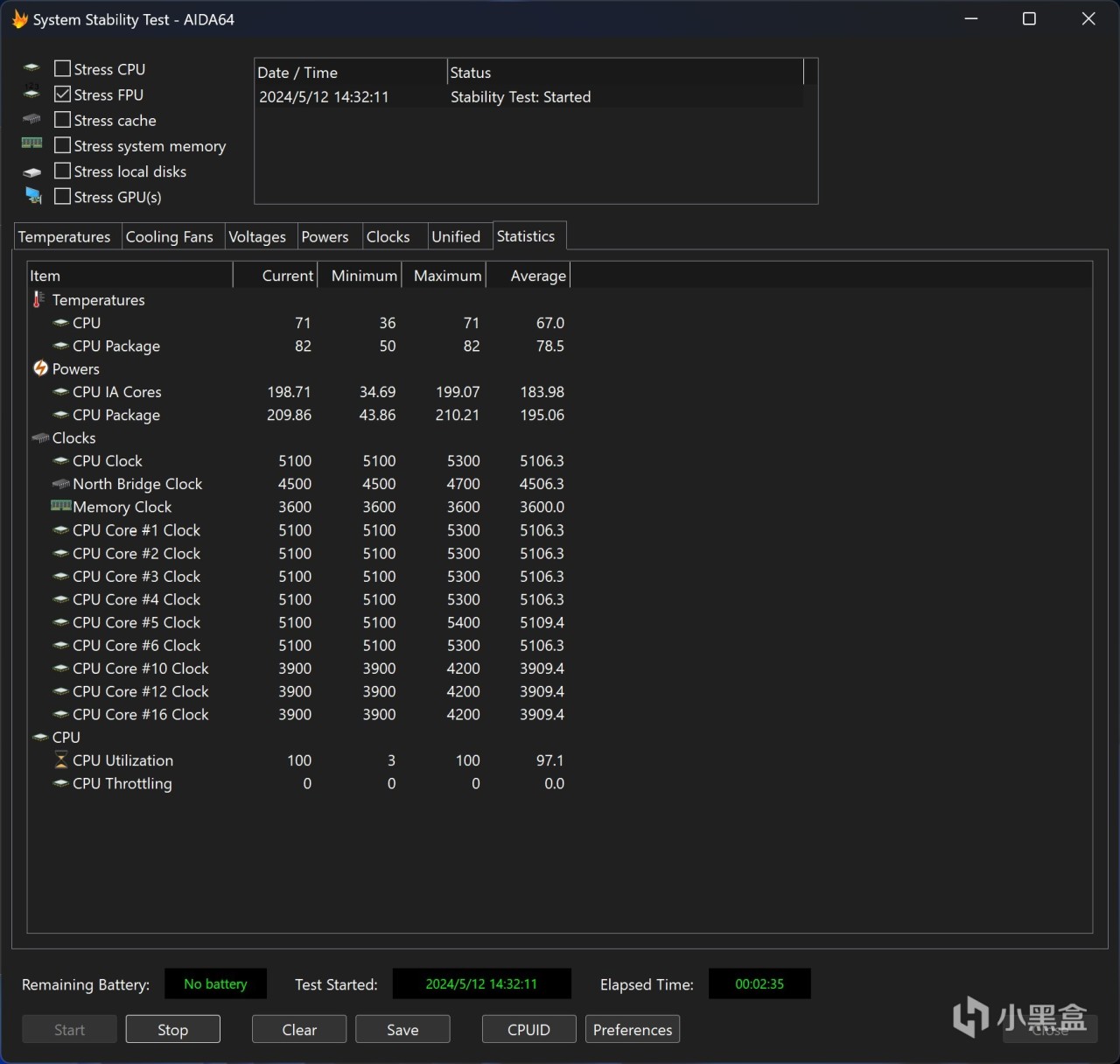The height and width of the screenshot is (1064, 1120).
Task: Click the 'No battery' status value
Action: 215,983
